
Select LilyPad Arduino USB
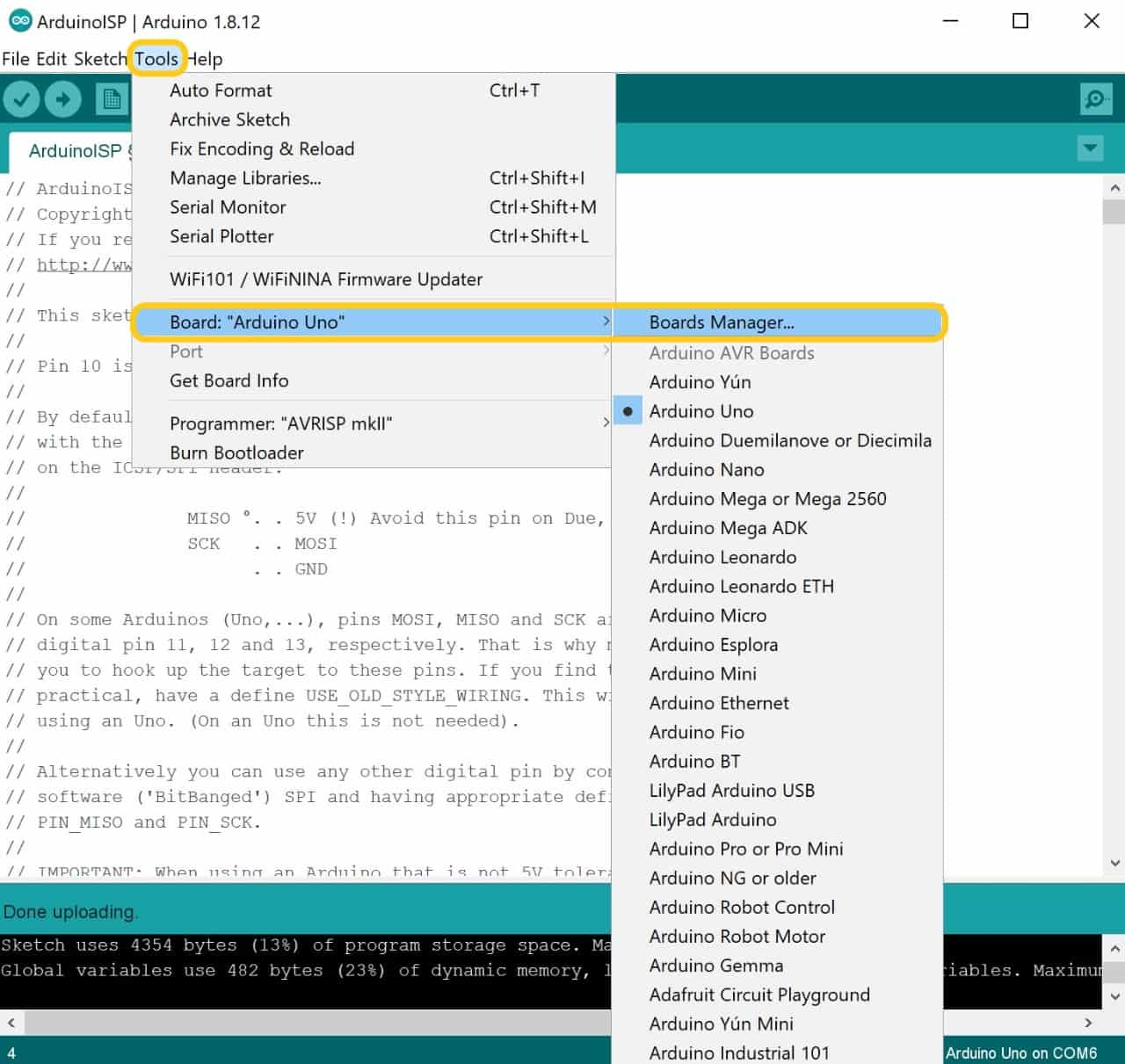778,791
